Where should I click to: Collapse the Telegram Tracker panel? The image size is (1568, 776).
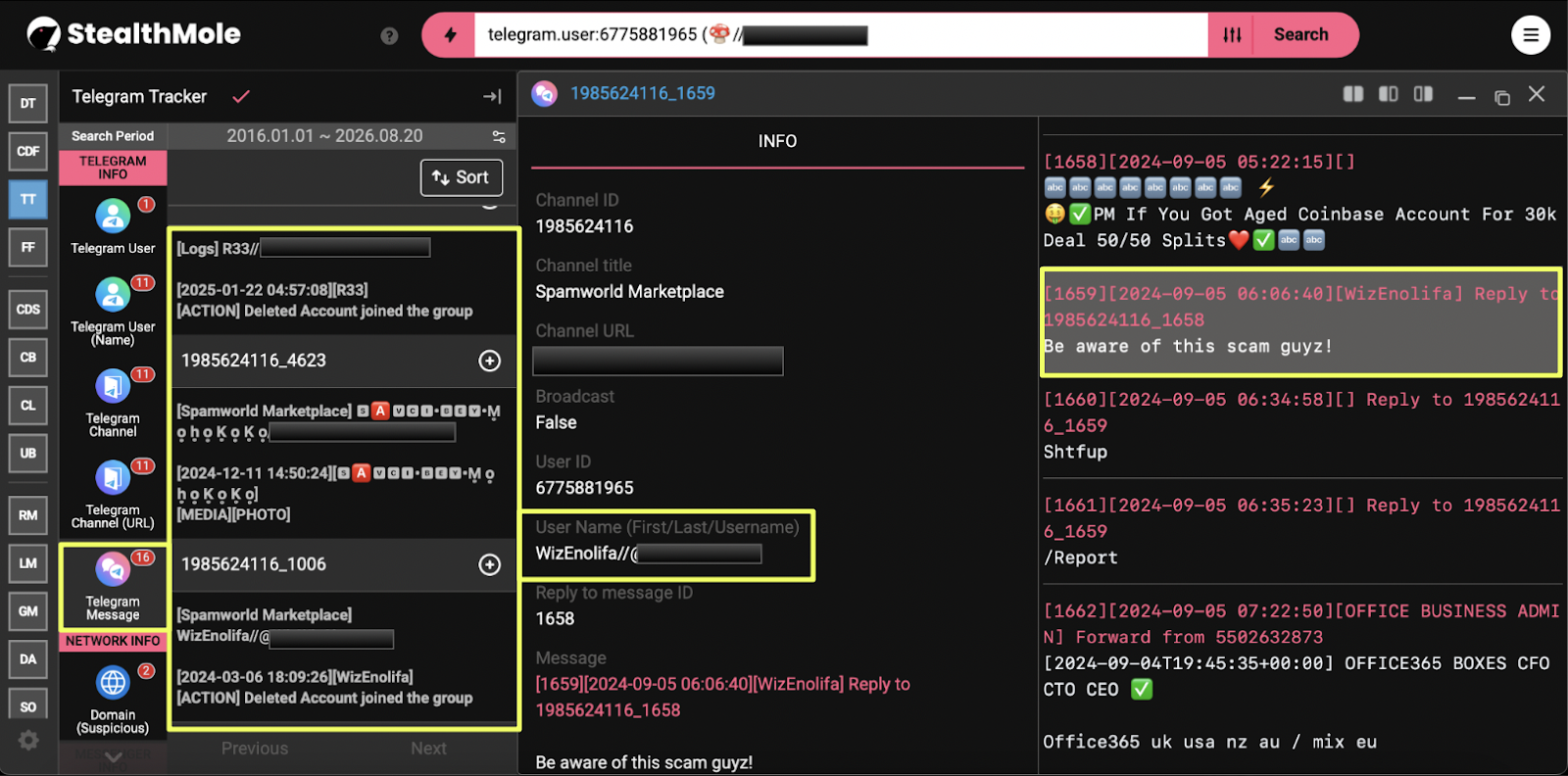pyautogui.click(x=492, y=96)
